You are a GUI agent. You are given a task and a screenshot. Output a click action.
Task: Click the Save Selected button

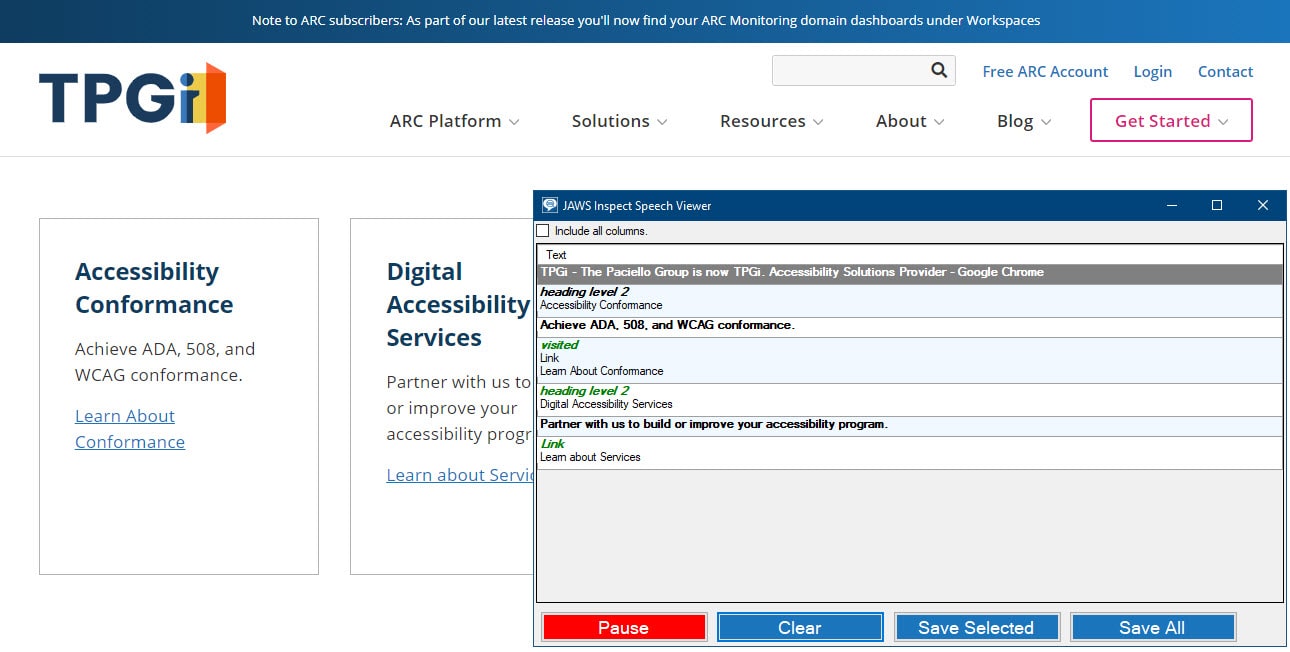[976, 627]
